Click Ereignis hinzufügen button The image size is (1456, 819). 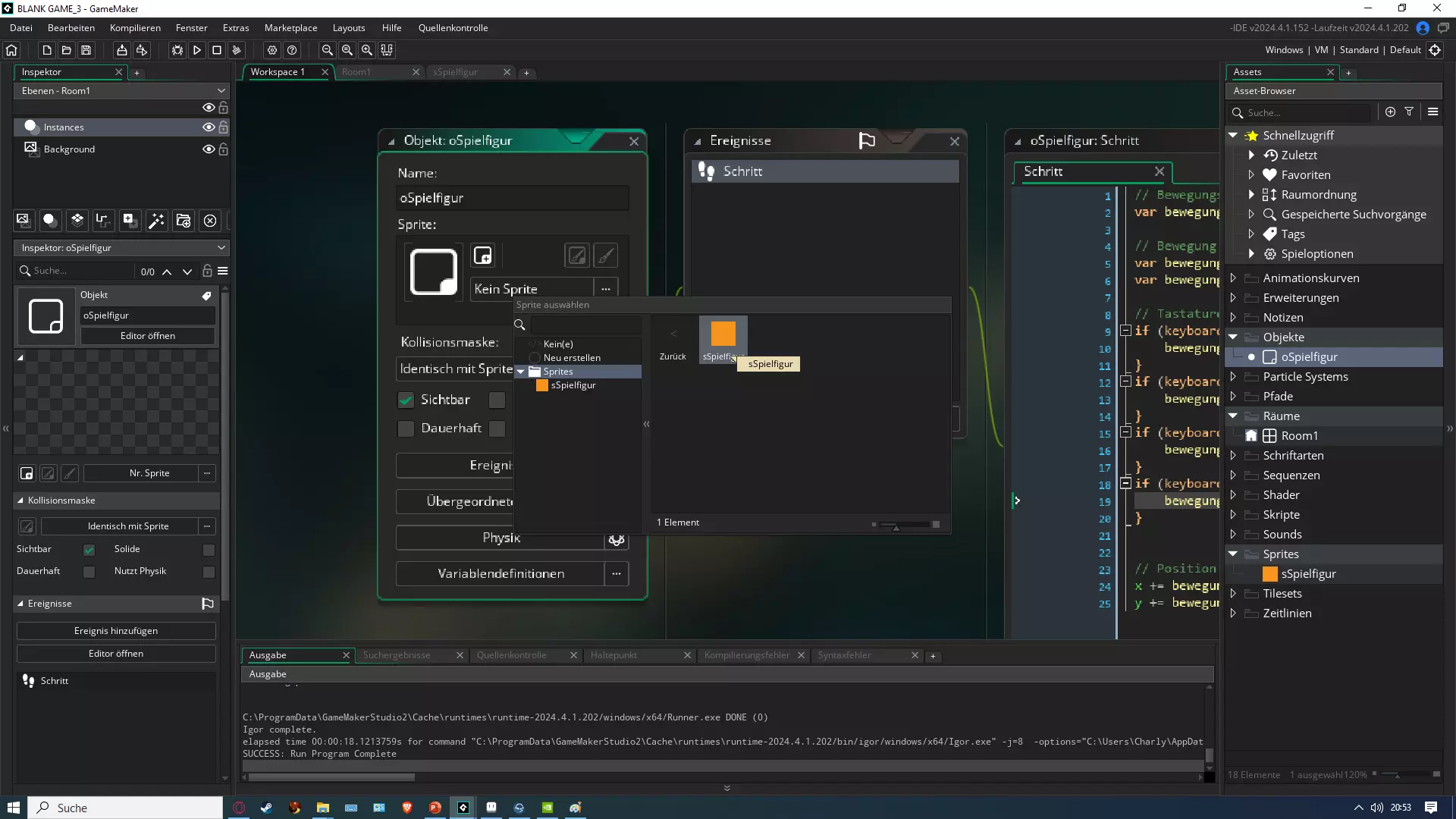[x=116, y=631]
